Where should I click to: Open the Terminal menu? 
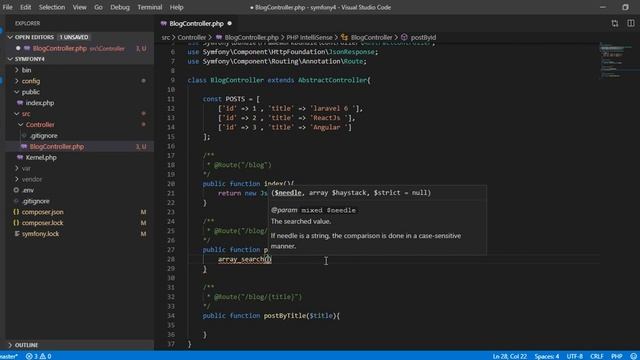click(x=149, y=7)
